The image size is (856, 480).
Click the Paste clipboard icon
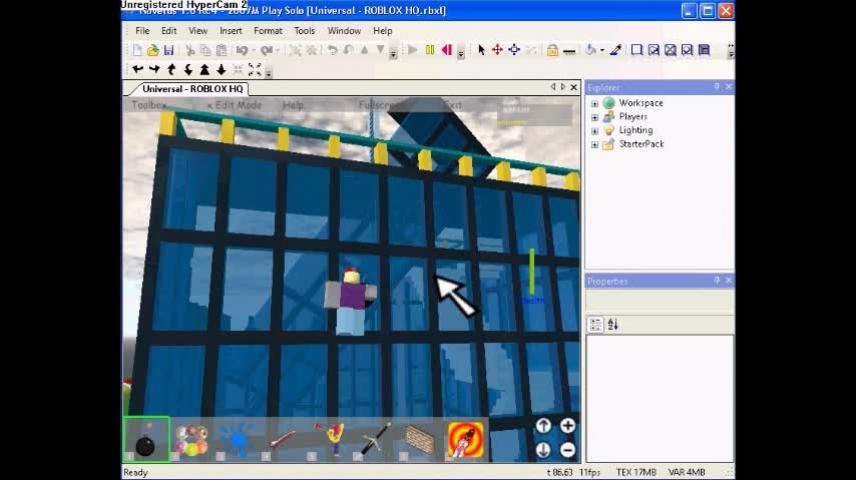(221, 50)
